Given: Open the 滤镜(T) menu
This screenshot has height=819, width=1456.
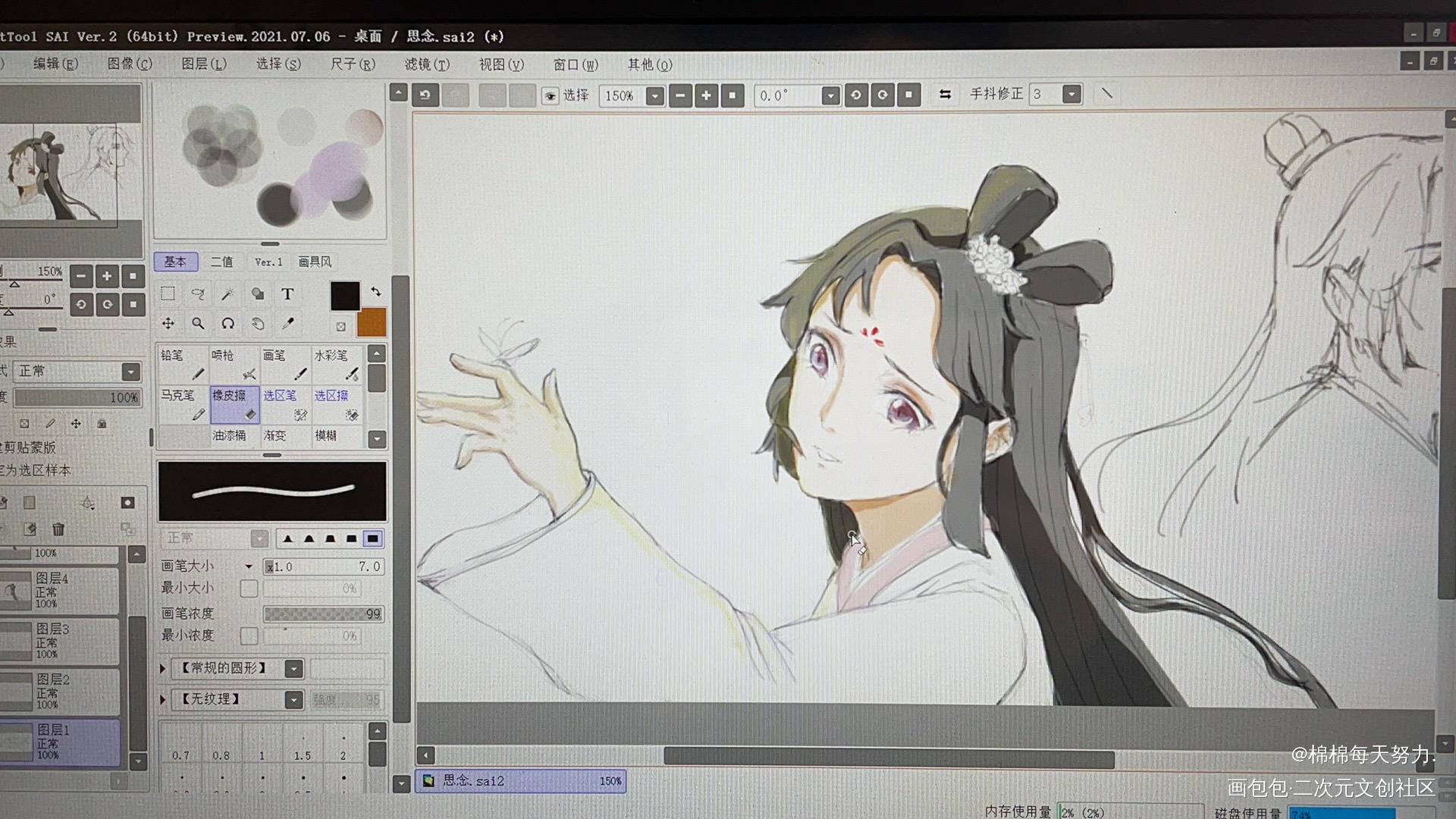Looking at the screenshot, I should point(427,64).
